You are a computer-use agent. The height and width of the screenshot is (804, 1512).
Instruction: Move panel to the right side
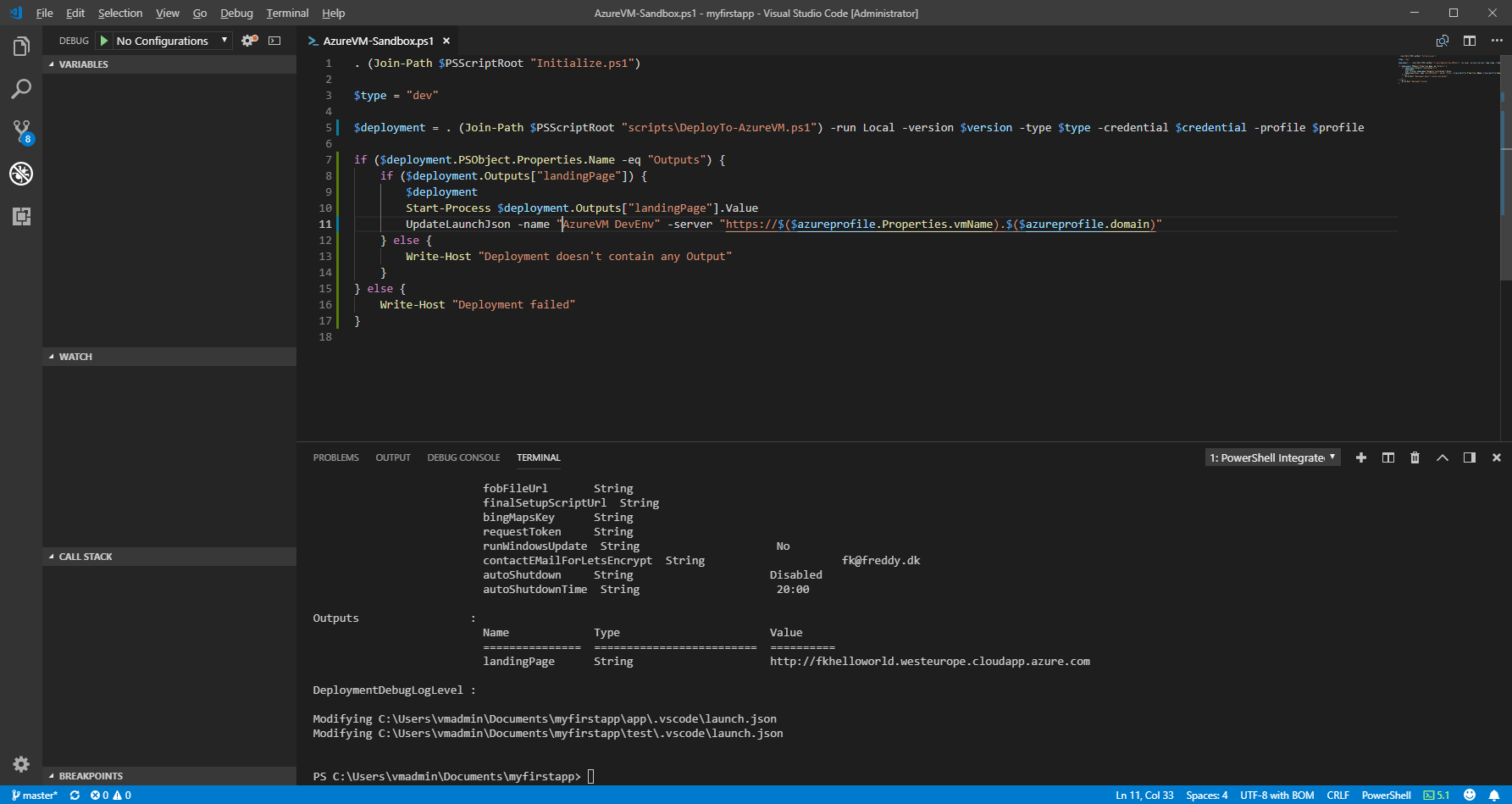coord(1470,457)
